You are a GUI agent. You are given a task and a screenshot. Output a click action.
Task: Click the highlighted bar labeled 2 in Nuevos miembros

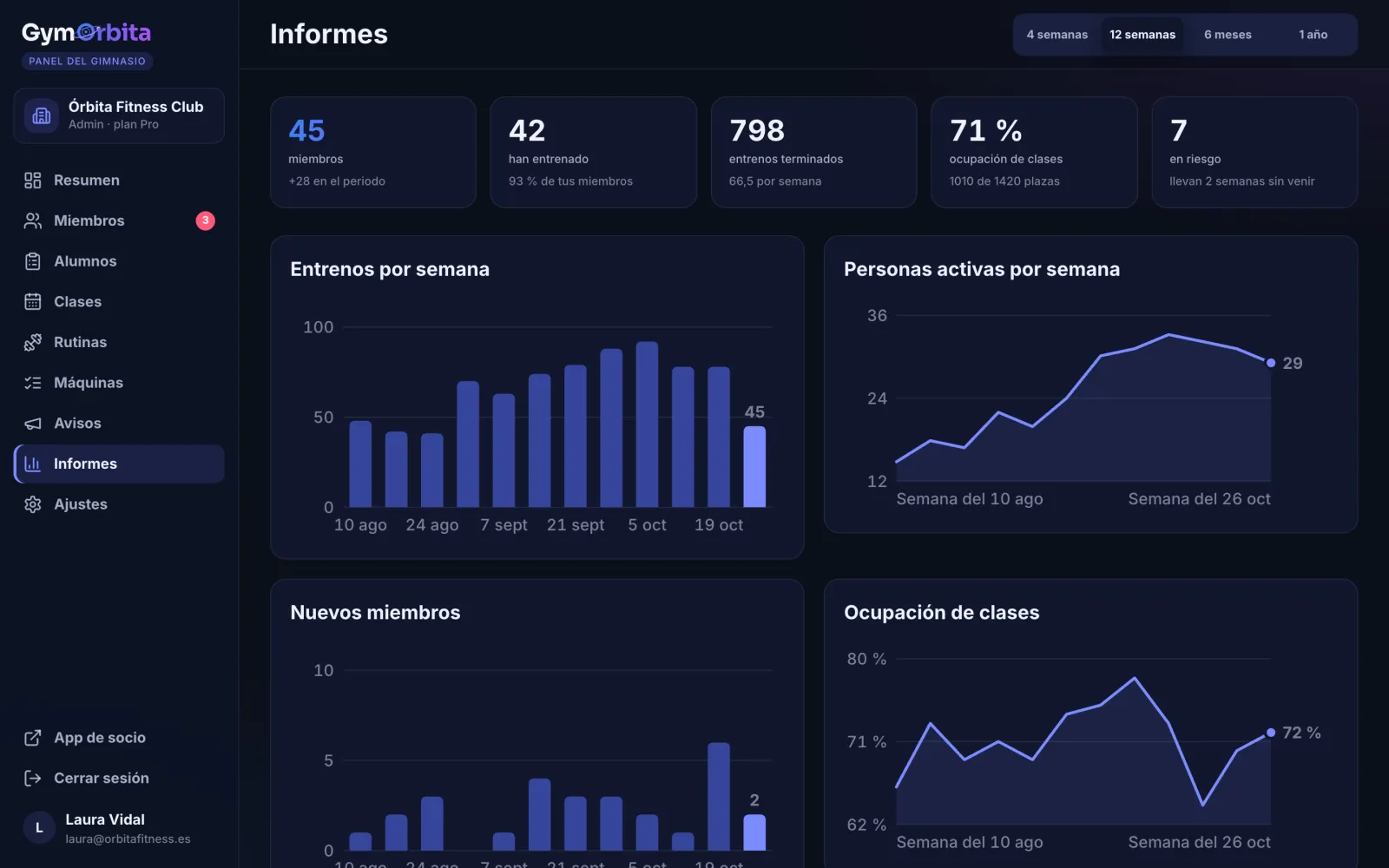pyautogui.click(x=754, y=832)
